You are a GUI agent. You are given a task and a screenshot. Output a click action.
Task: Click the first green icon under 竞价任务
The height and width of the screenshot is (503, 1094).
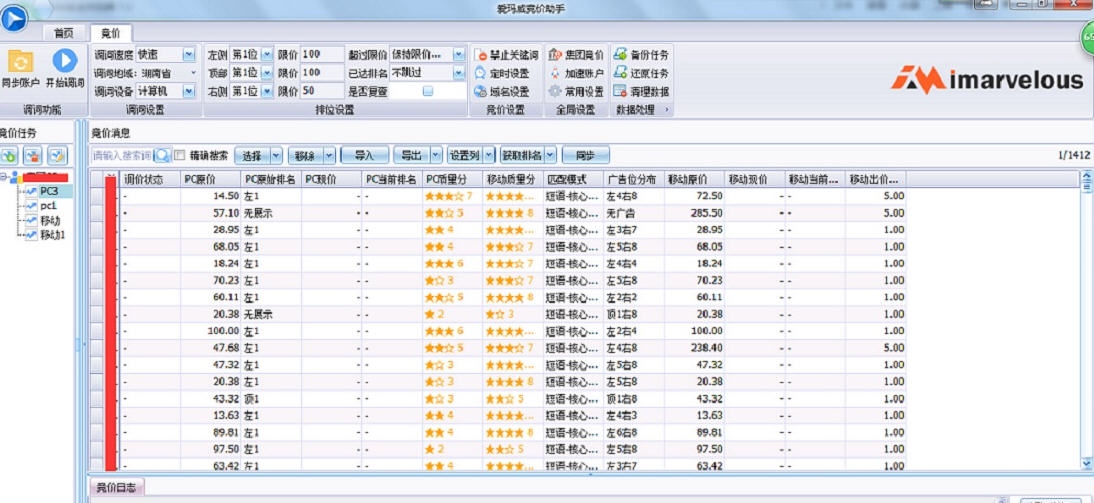point(10,155)
